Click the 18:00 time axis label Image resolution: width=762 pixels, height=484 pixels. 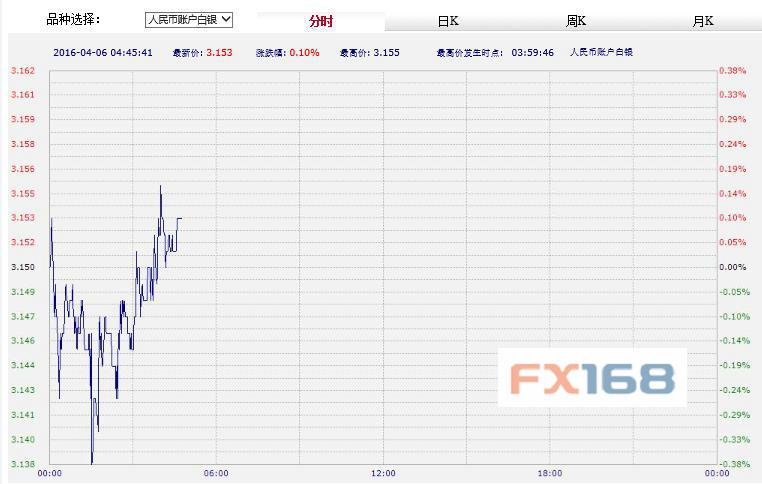tap(549, 474)
